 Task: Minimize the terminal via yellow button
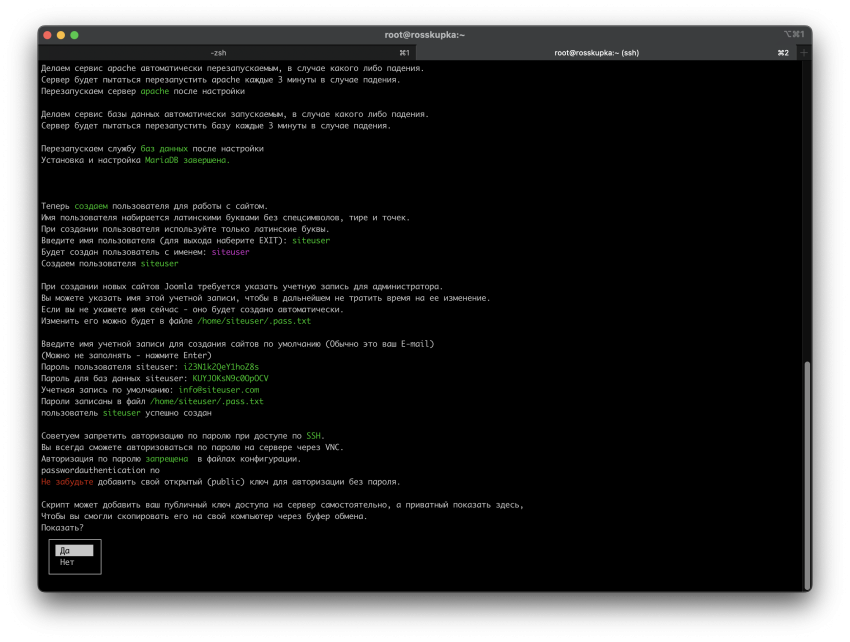(x=61, y=35)
